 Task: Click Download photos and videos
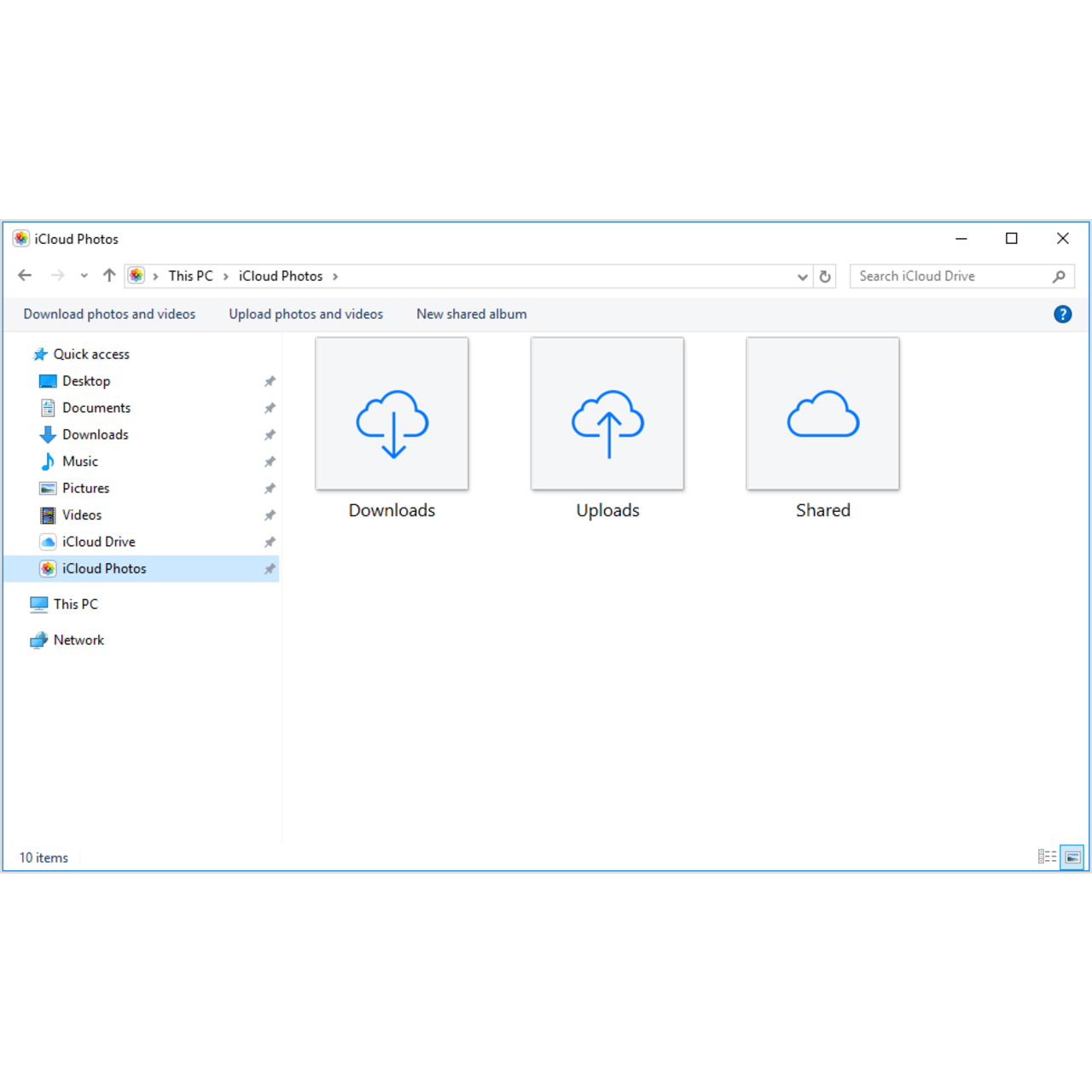(108, 314)
